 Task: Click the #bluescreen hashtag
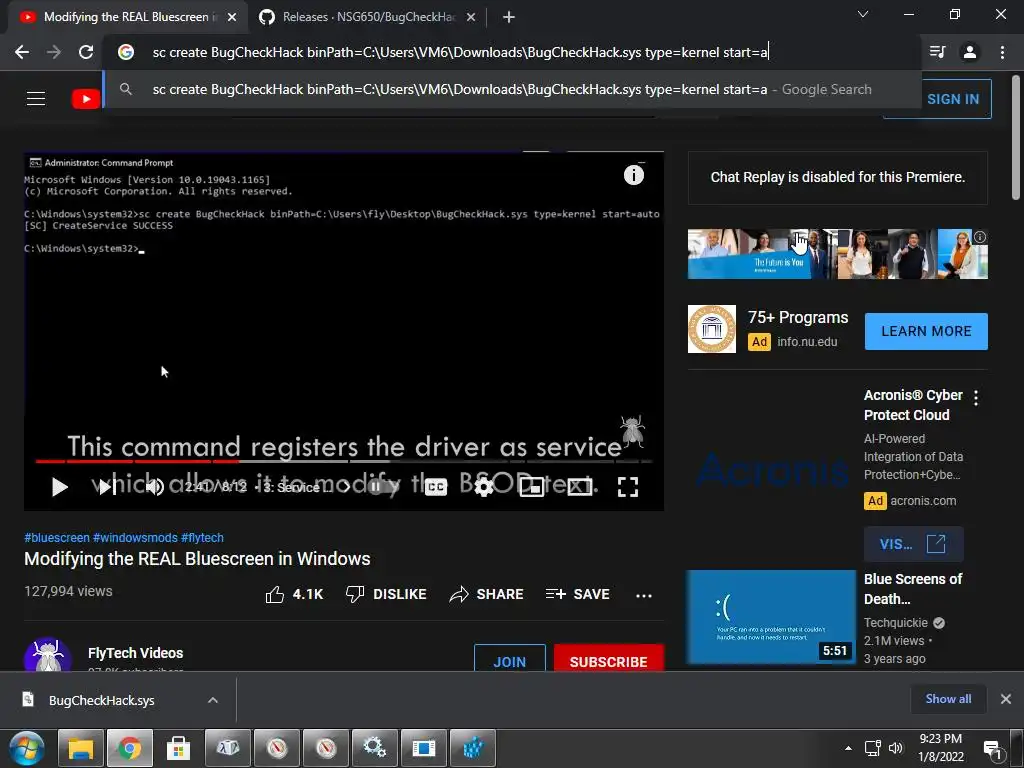coord(57,537)
